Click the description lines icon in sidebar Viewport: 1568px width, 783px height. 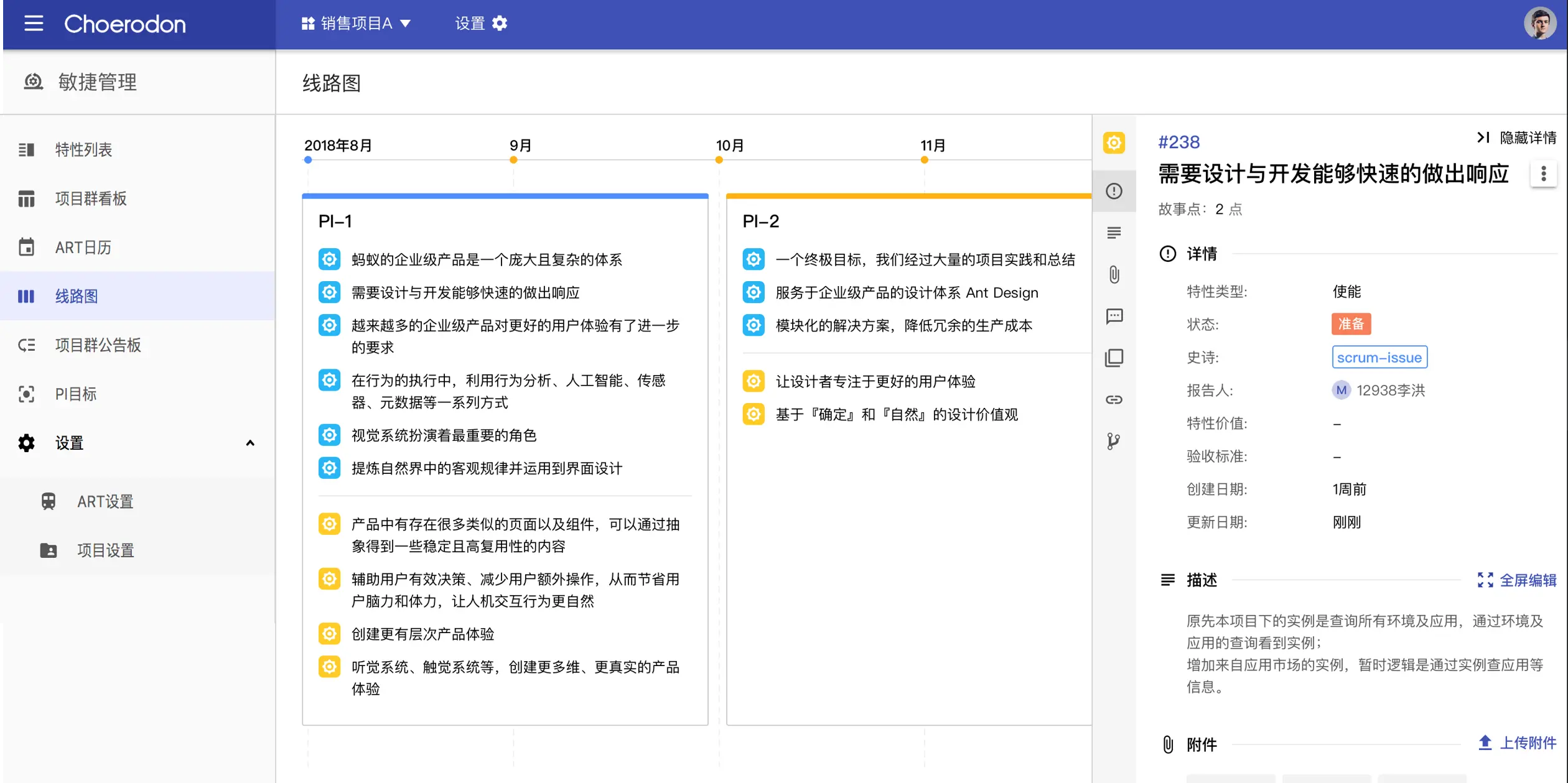pos(1114,233)
